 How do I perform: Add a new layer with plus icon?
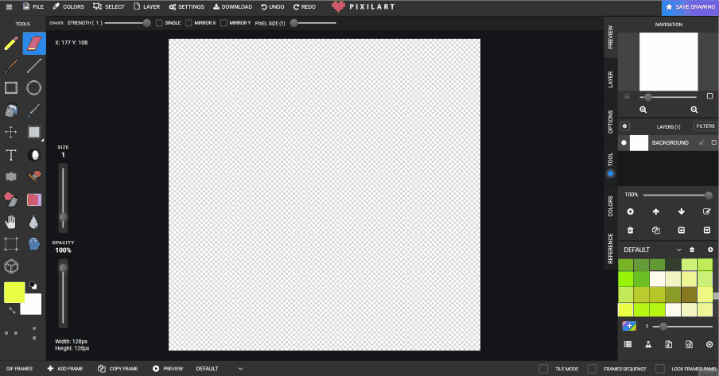tap(631, 211)
